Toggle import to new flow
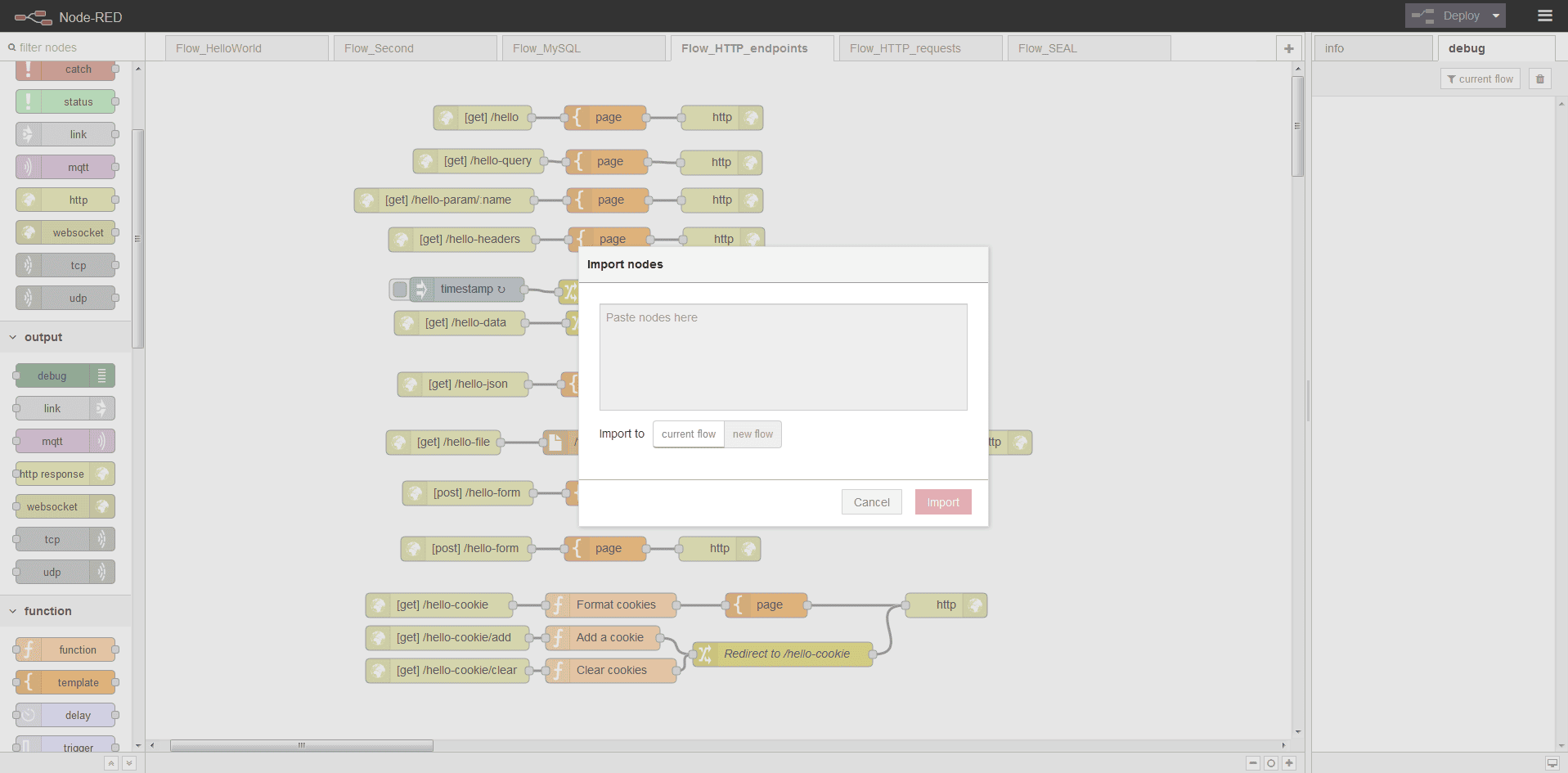Viewport: 1568px width, 773px height. tap(753, 434)
